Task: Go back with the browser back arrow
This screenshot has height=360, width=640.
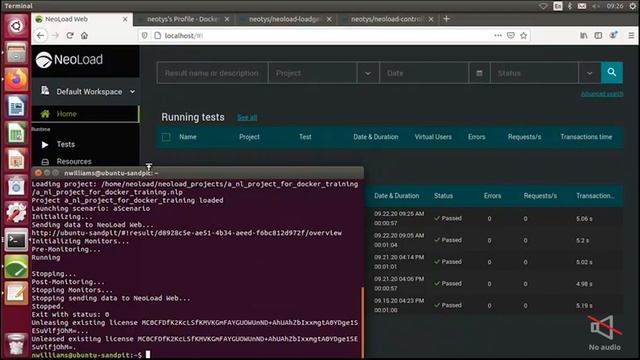Action: pos(40,36)
